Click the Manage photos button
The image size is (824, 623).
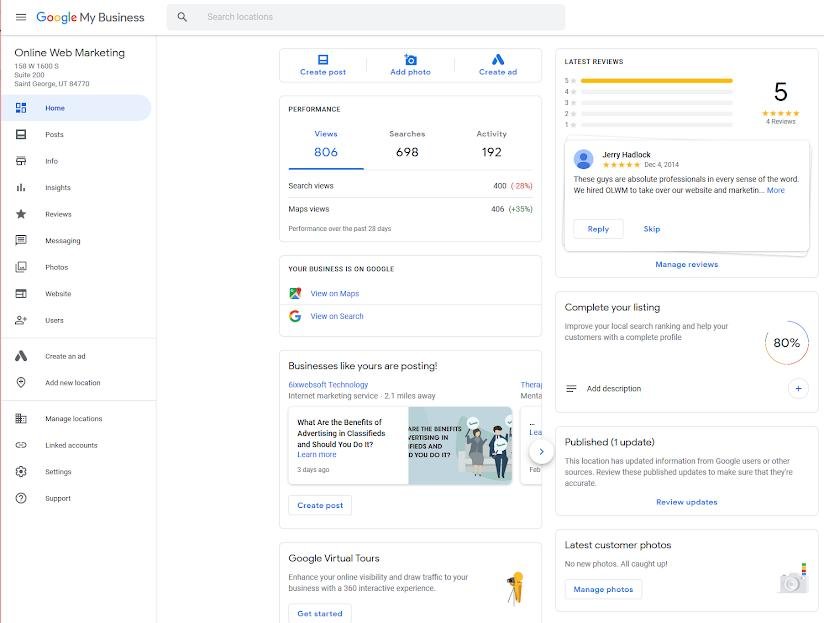603,589
